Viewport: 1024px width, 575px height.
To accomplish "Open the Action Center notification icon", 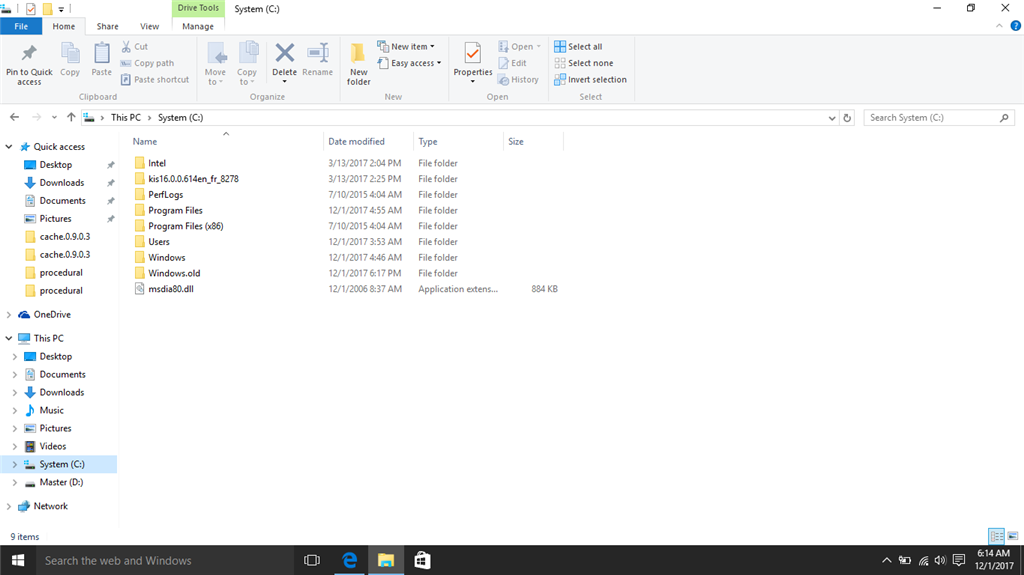I will [x=959, y=560].
